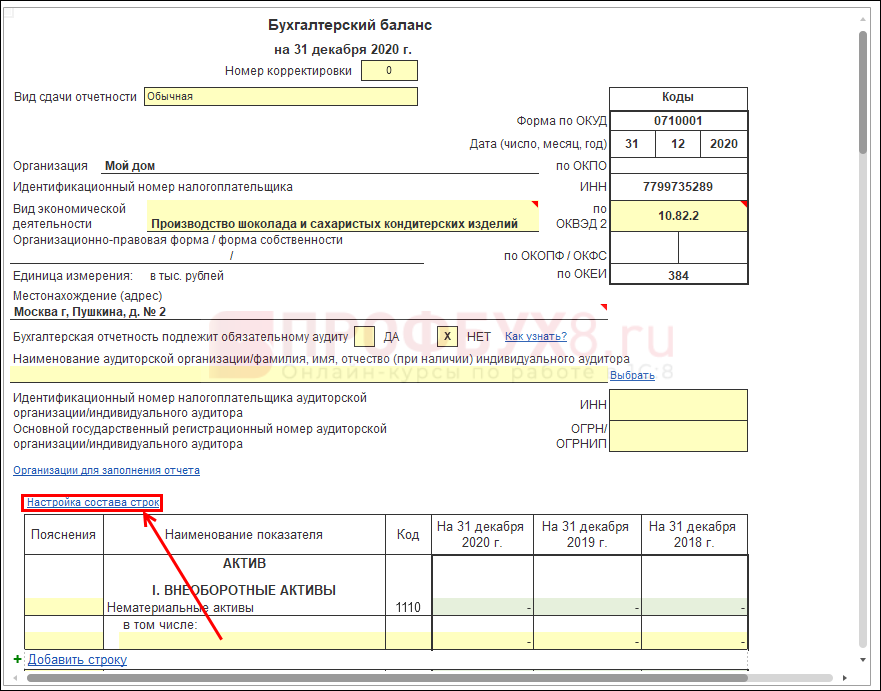Click the ИНН value 7799735289
The image size is (881, 691).
(x=678, y=187)
